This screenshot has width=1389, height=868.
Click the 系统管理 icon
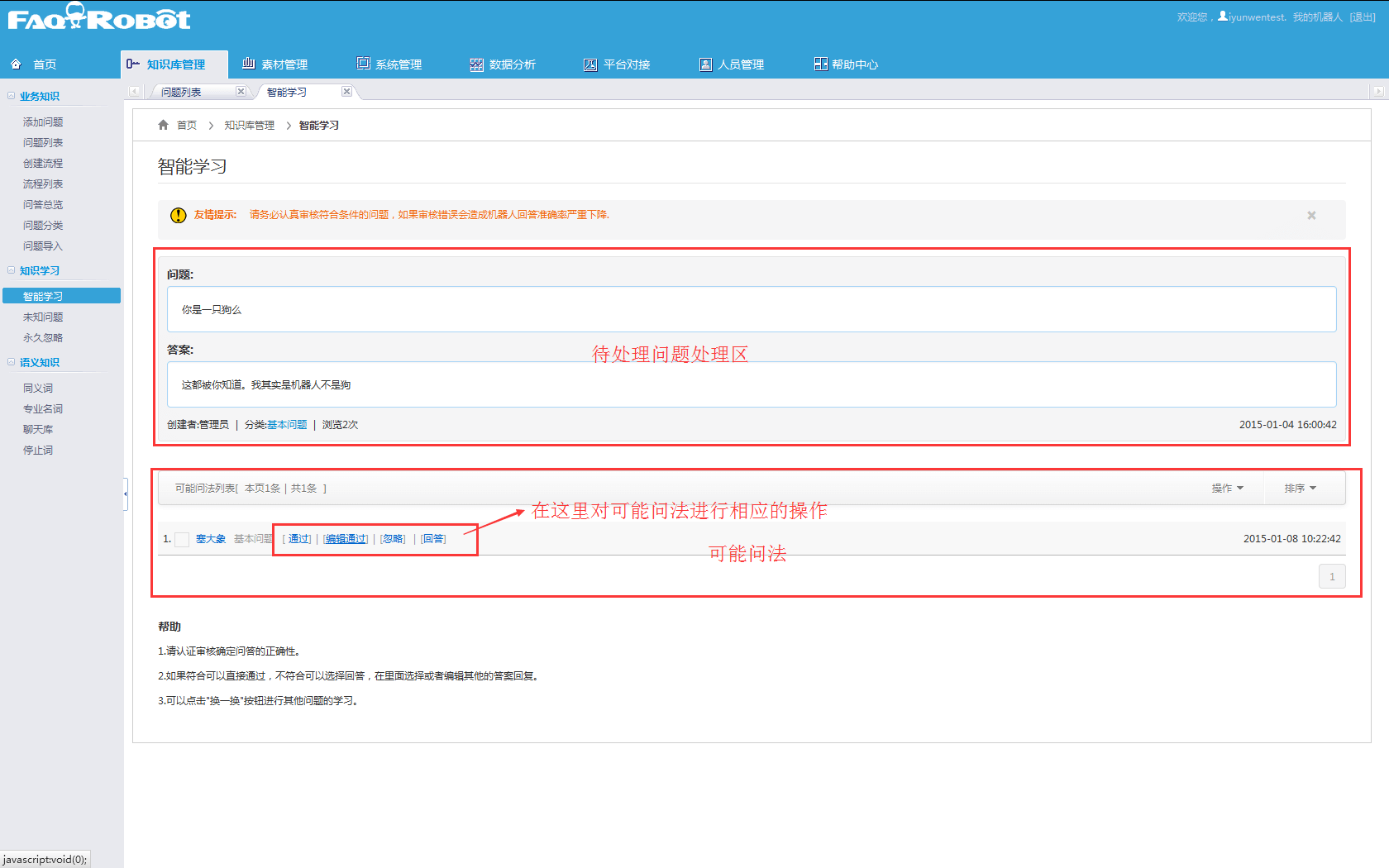pos(363,64)
